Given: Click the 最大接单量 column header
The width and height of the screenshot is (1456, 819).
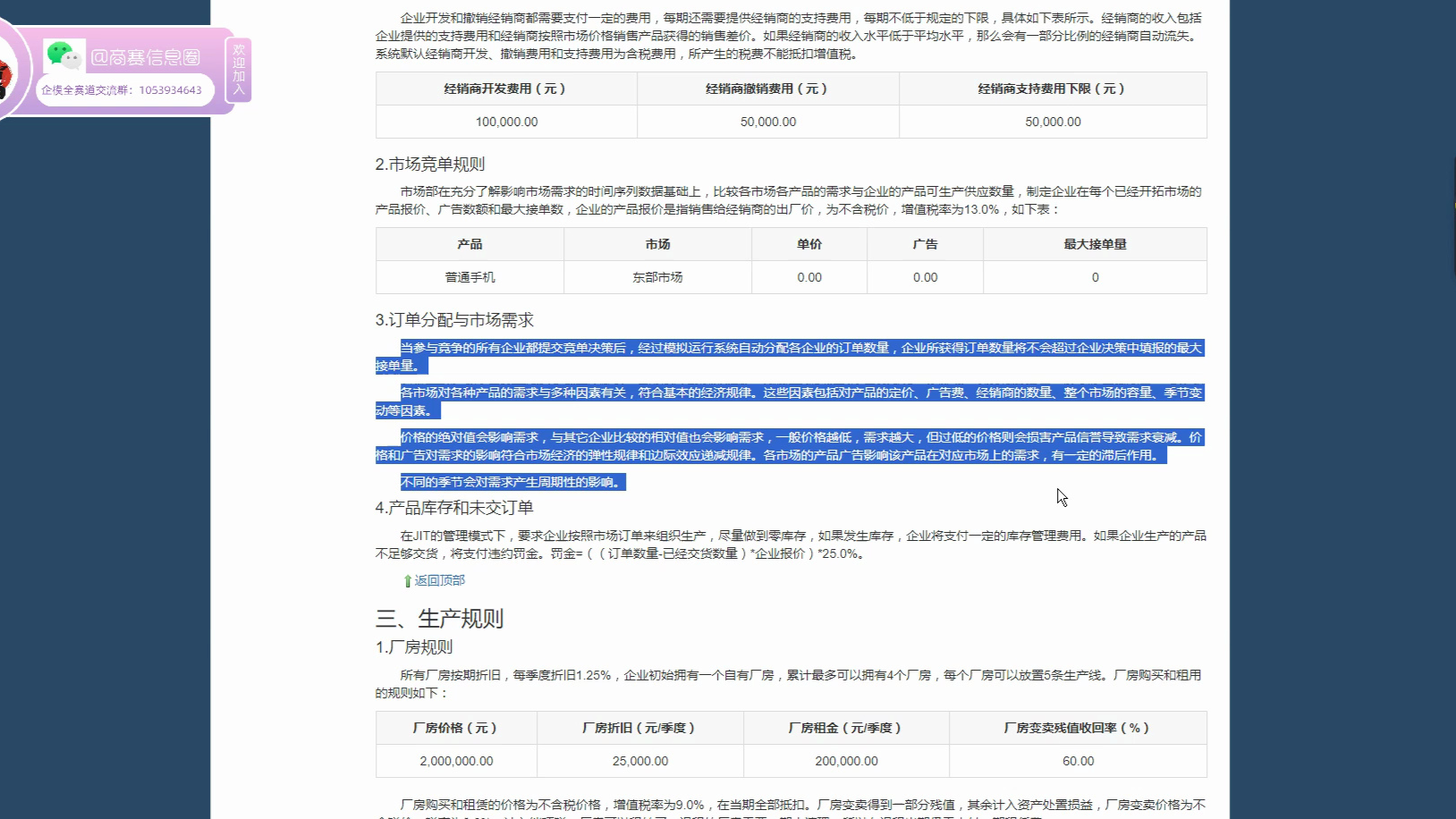Looking at the screenshot, I should (1095, 244).
